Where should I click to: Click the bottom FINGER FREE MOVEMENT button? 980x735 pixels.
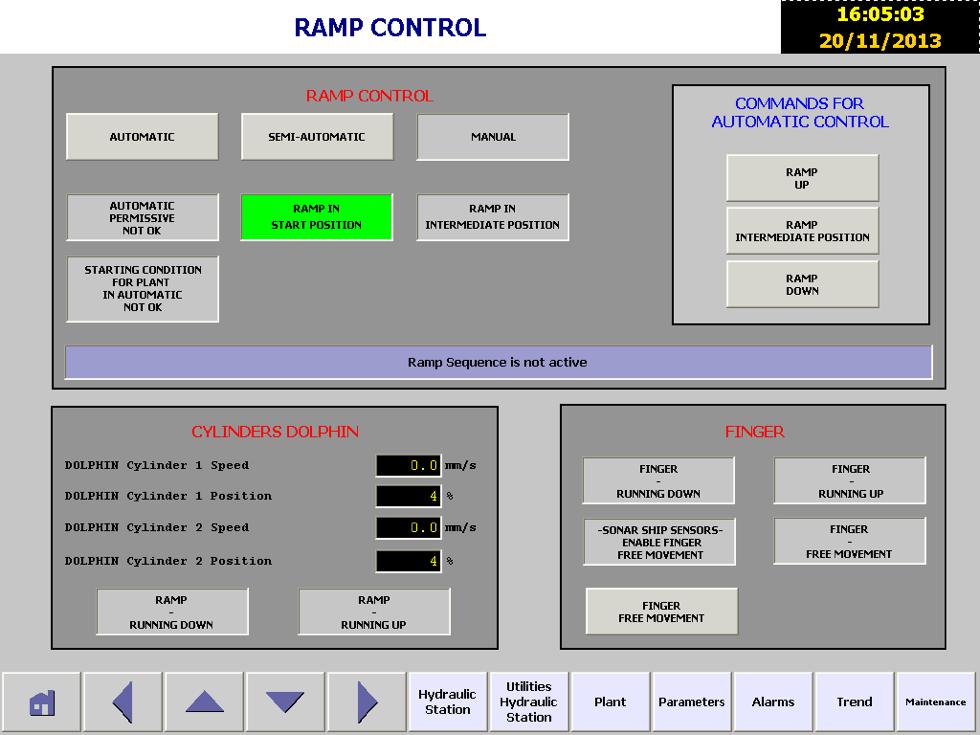(x=661, y=612)
